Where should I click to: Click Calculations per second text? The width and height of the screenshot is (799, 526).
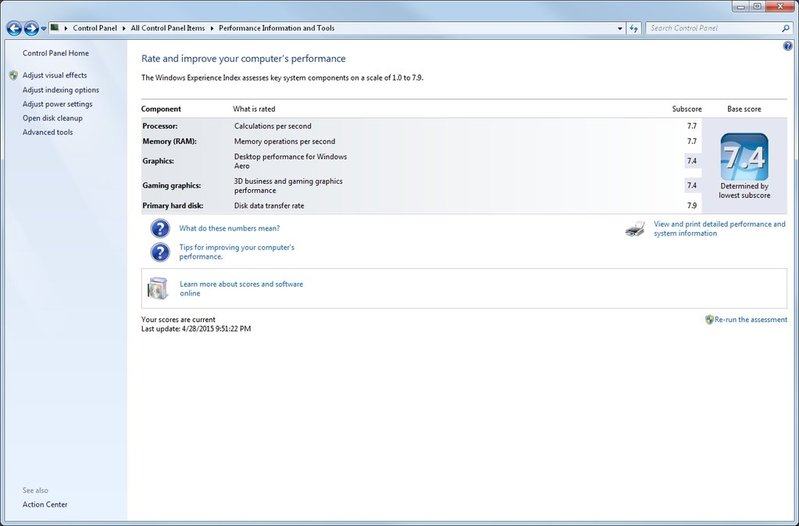pos(273,126)
